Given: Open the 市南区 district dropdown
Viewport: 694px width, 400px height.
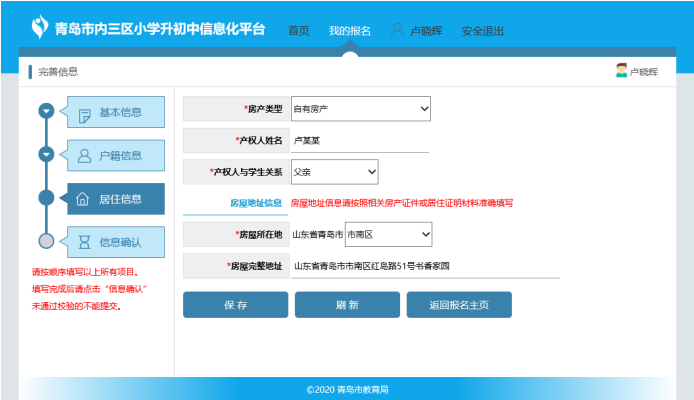Looking at the screenshot, I should (388, 234).
